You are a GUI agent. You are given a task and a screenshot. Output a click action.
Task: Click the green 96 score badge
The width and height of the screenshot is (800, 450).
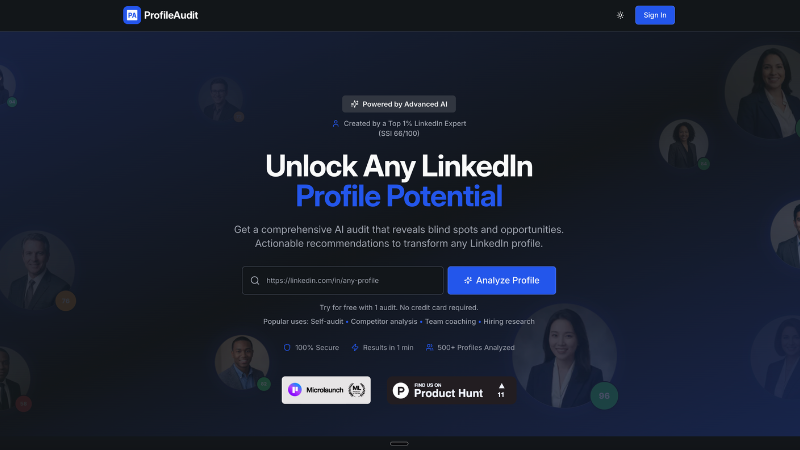[x=604, y=395]
